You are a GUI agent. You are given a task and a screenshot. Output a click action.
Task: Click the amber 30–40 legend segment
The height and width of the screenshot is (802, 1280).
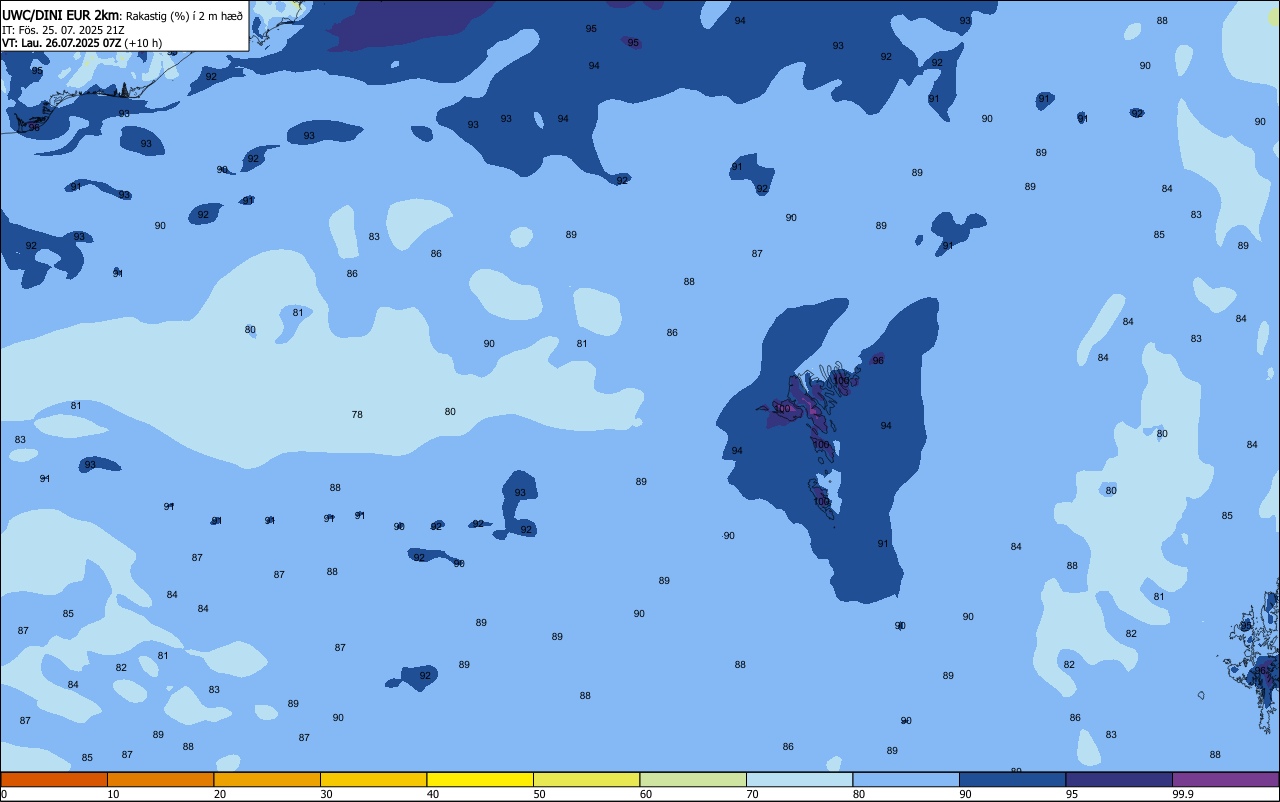[373, 779]
